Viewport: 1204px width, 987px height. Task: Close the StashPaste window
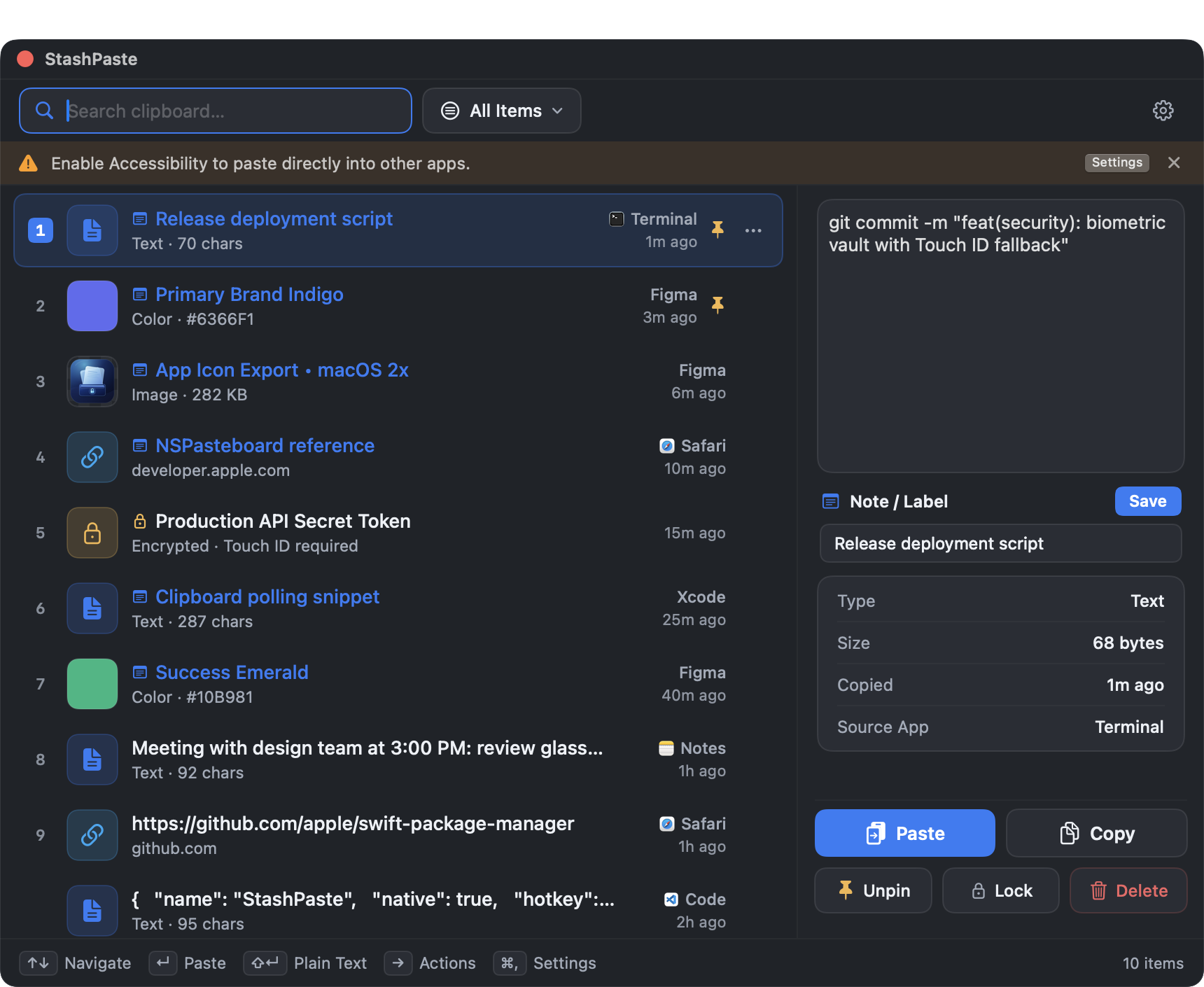coord(25,59)
